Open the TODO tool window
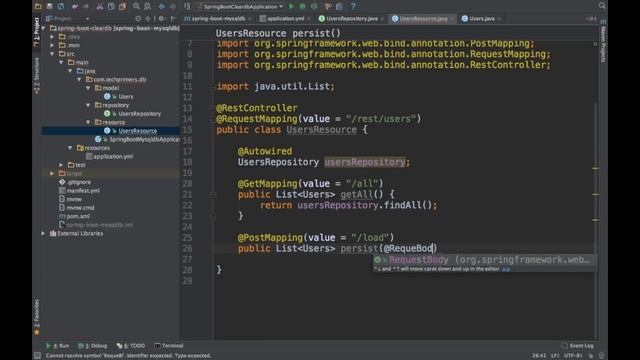Screen dimensions: 640x360 coord(131,346)
